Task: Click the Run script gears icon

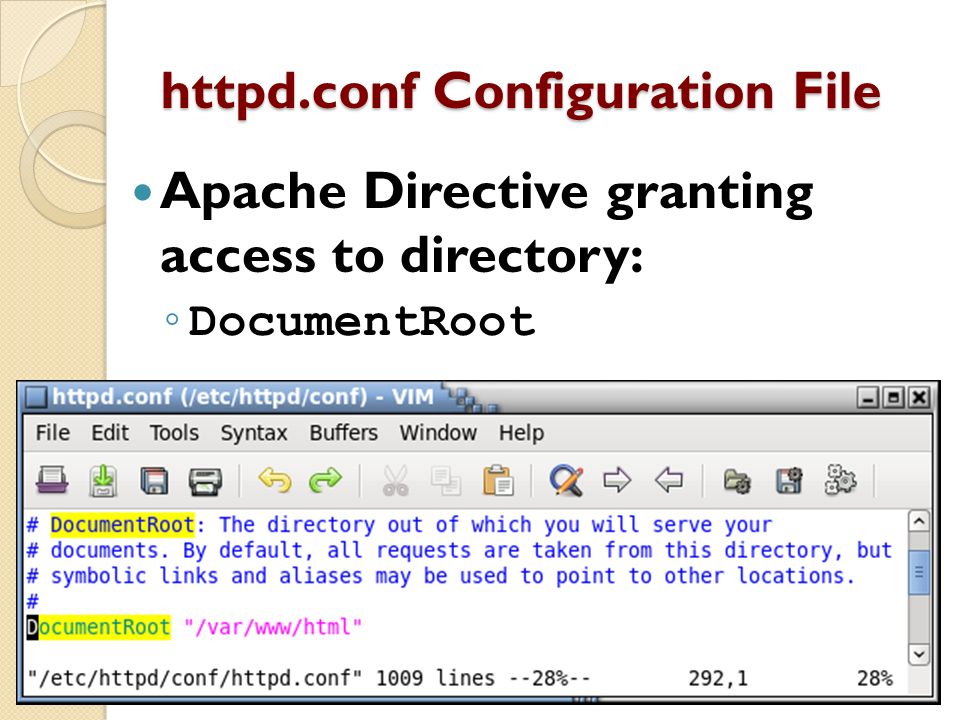Action: 840,479
